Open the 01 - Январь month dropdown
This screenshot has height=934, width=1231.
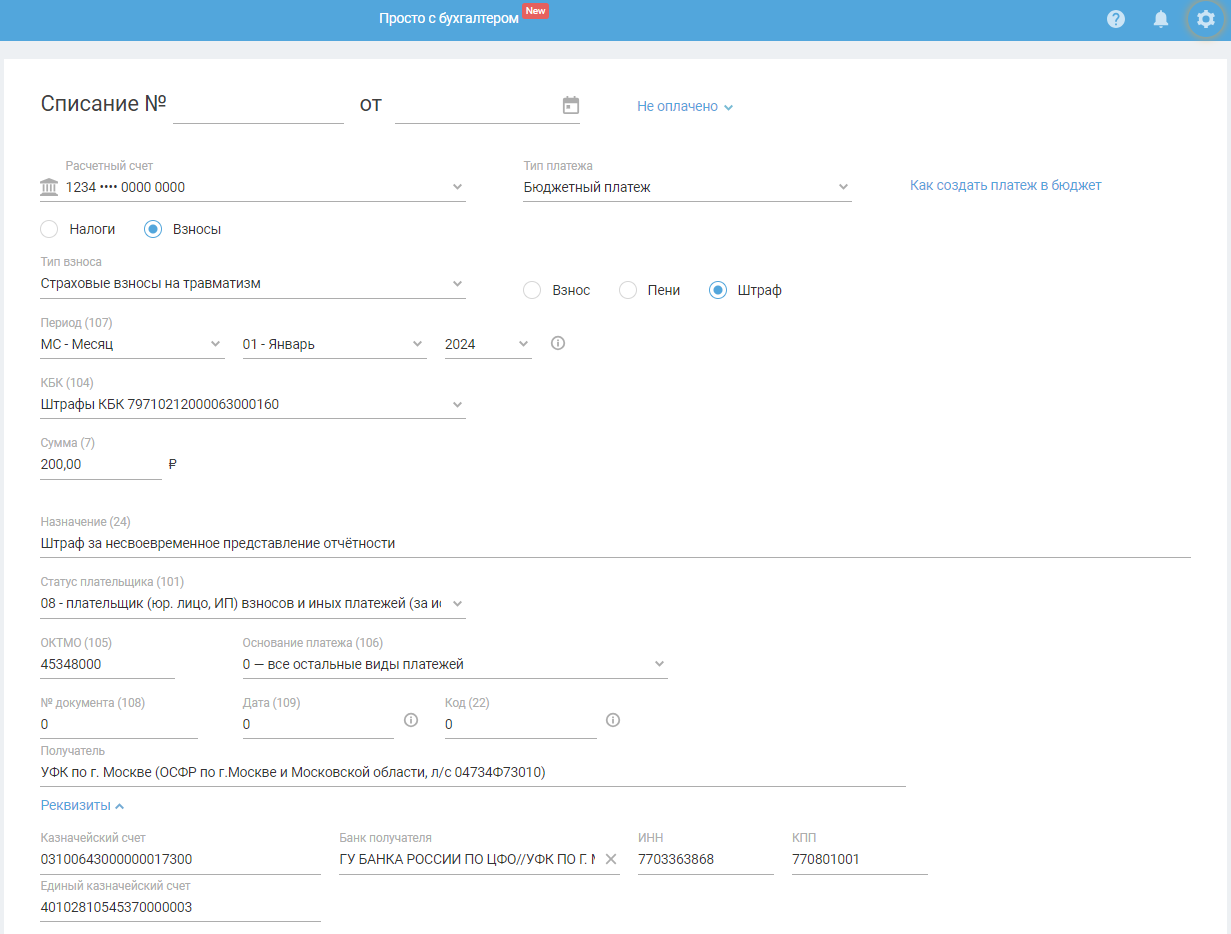coord(334,344)
